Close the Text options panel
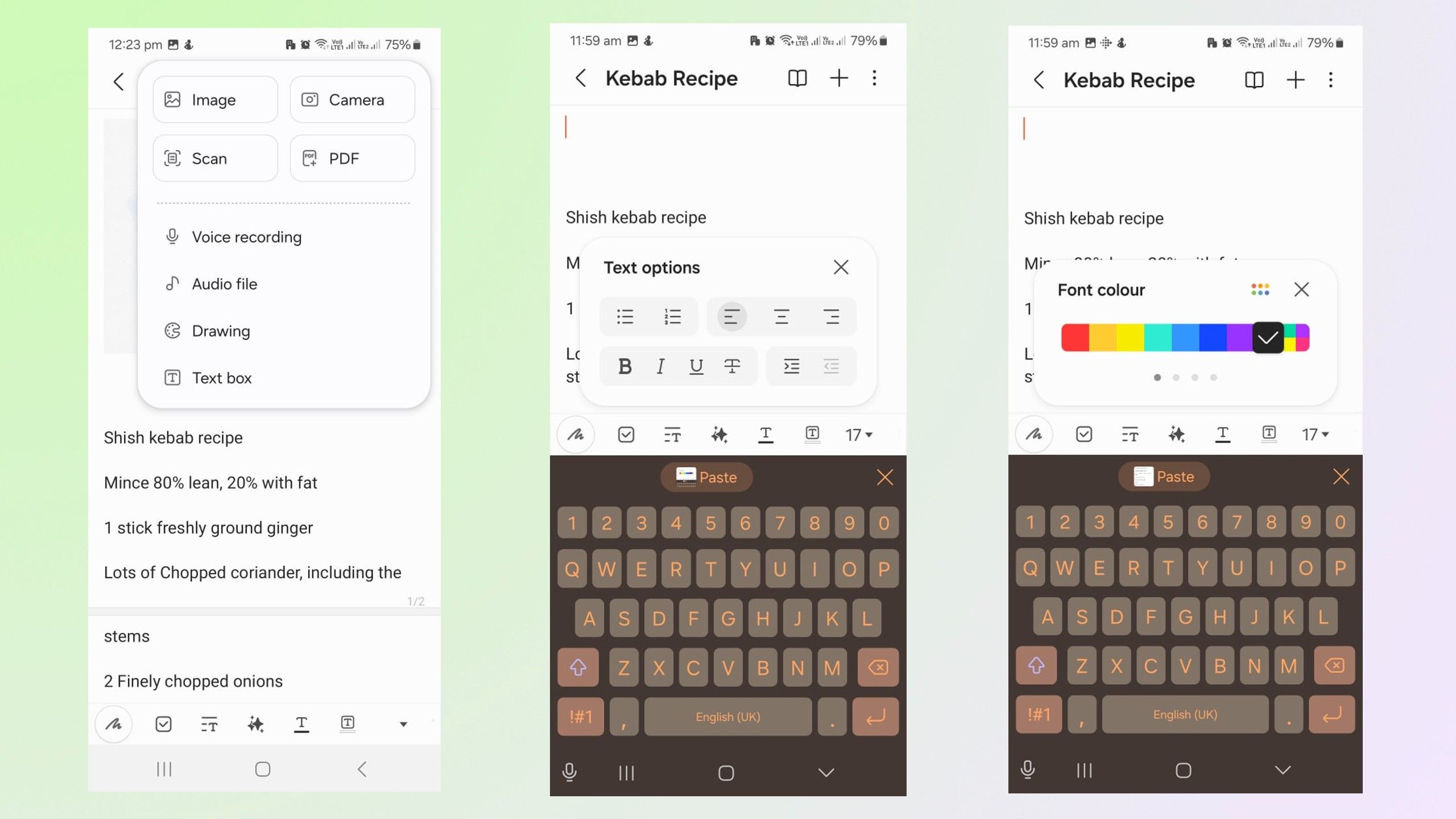 coord(839,266)
